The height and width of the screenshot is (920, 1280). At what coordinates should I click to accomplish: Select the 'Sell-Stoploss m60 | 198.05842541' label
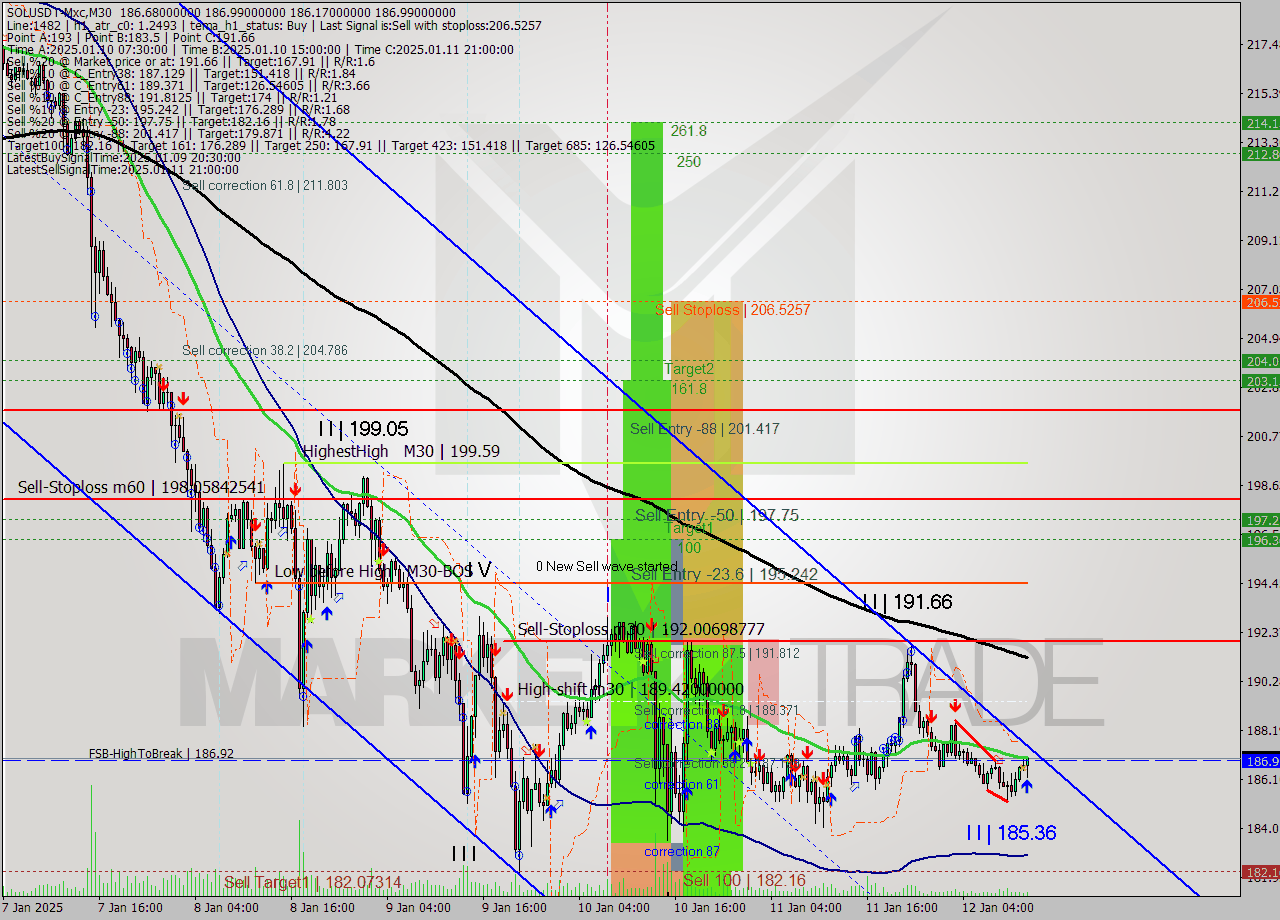pos(141,487)
